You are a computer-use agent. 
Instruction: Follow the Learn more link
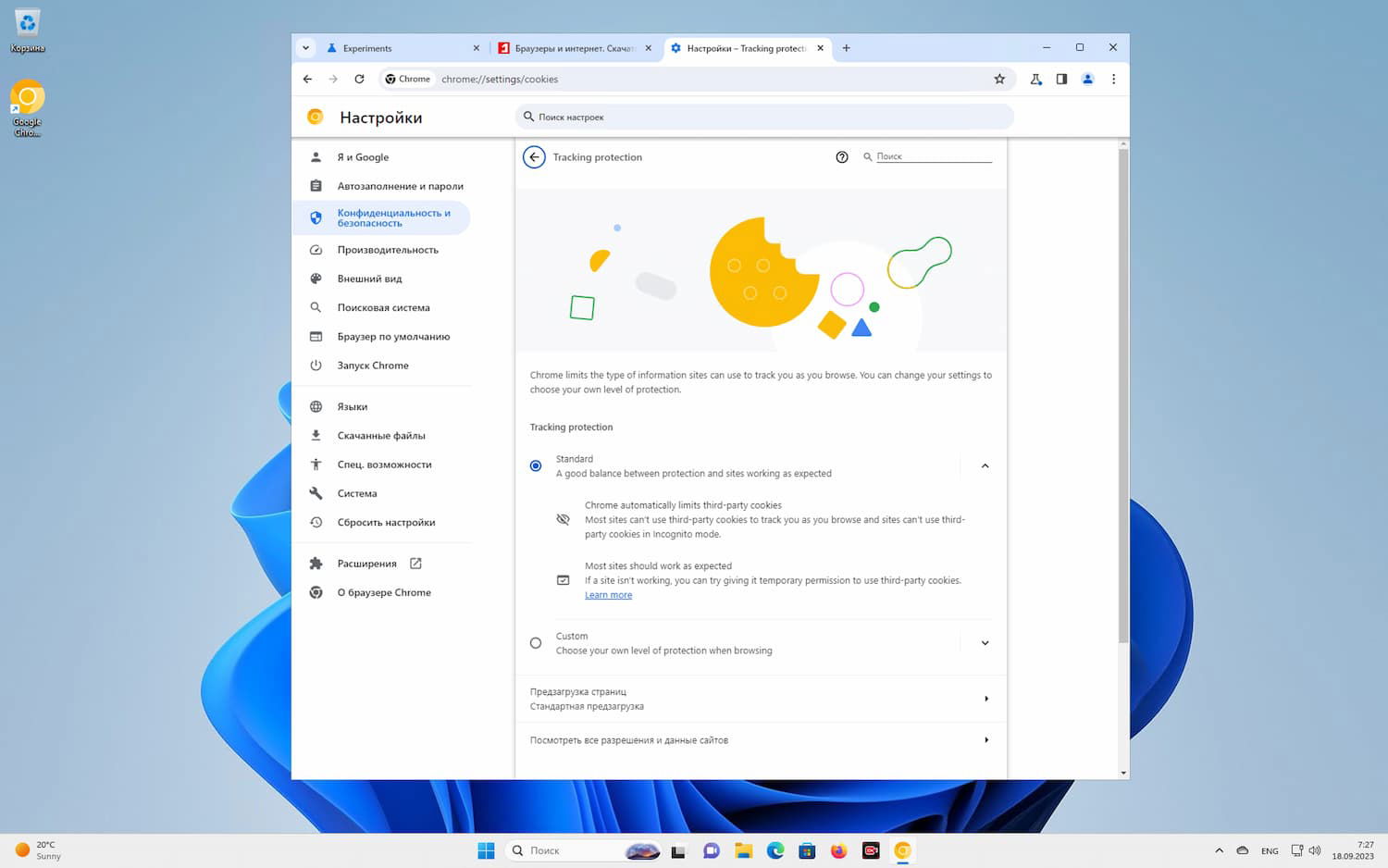(608, 595)
